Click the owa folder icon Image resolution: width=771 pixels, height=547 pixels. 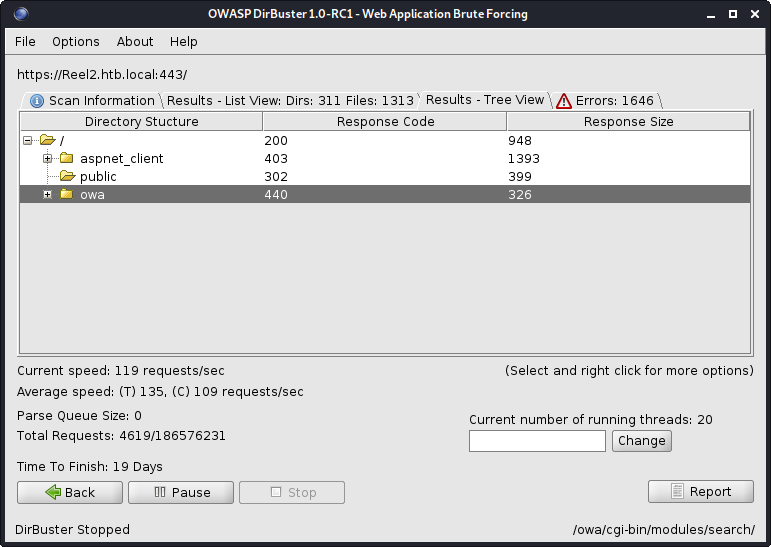67,195
